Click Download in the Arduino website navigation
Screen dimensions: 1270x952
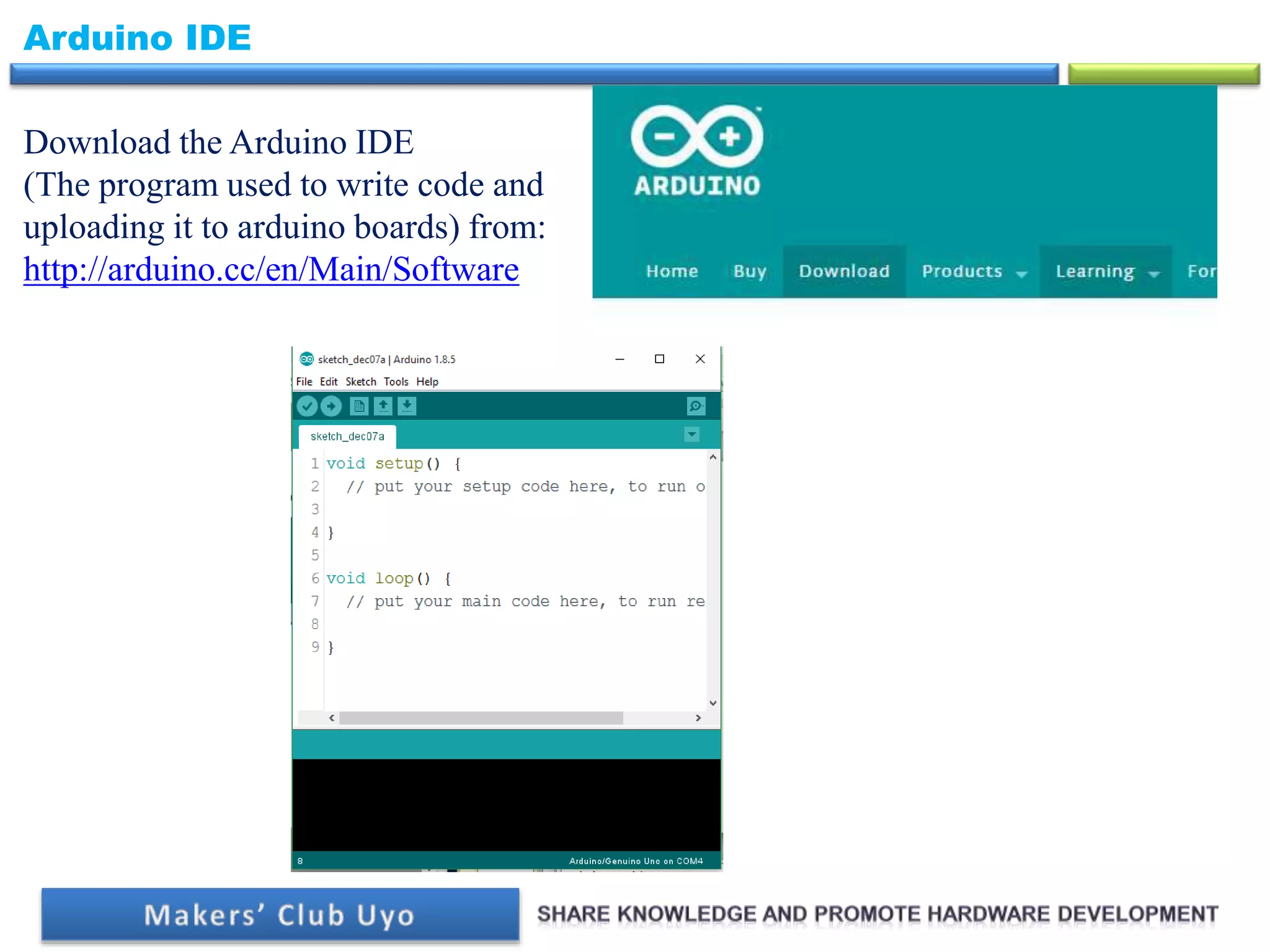pos(845,271)
